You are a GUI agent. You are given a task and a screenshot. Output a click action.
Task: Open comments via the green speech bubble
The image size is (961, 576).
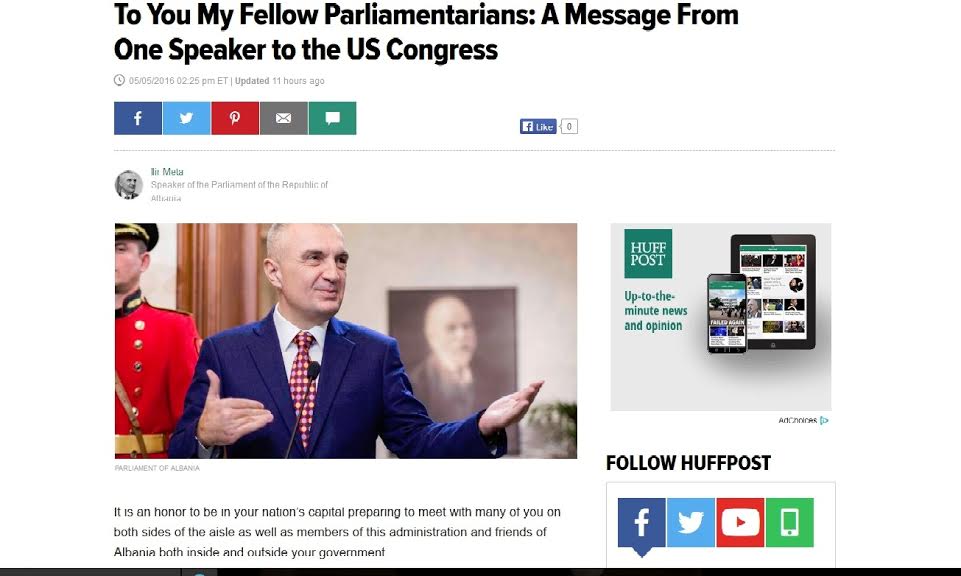(332, 118)
